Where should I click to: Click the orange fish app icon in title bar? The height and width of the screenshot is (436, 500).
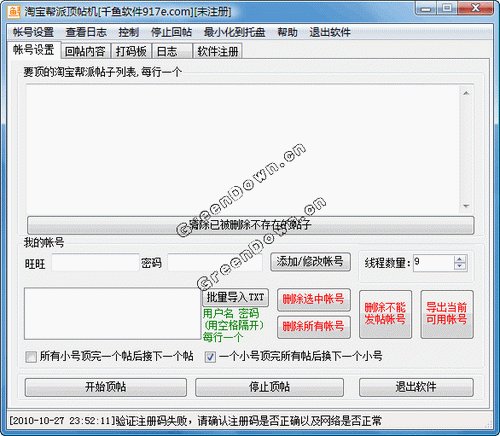(x=14, y=12)
